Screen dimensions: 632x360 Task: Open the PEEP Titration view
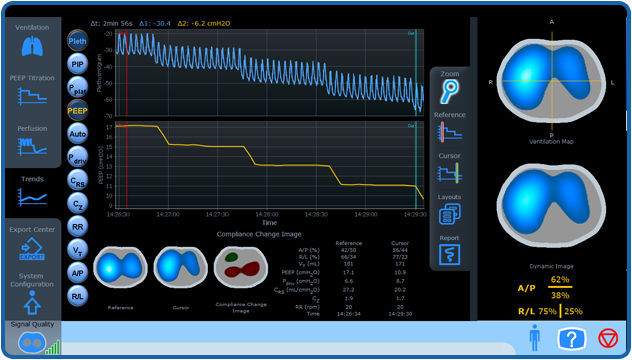(x=32, y=97)
